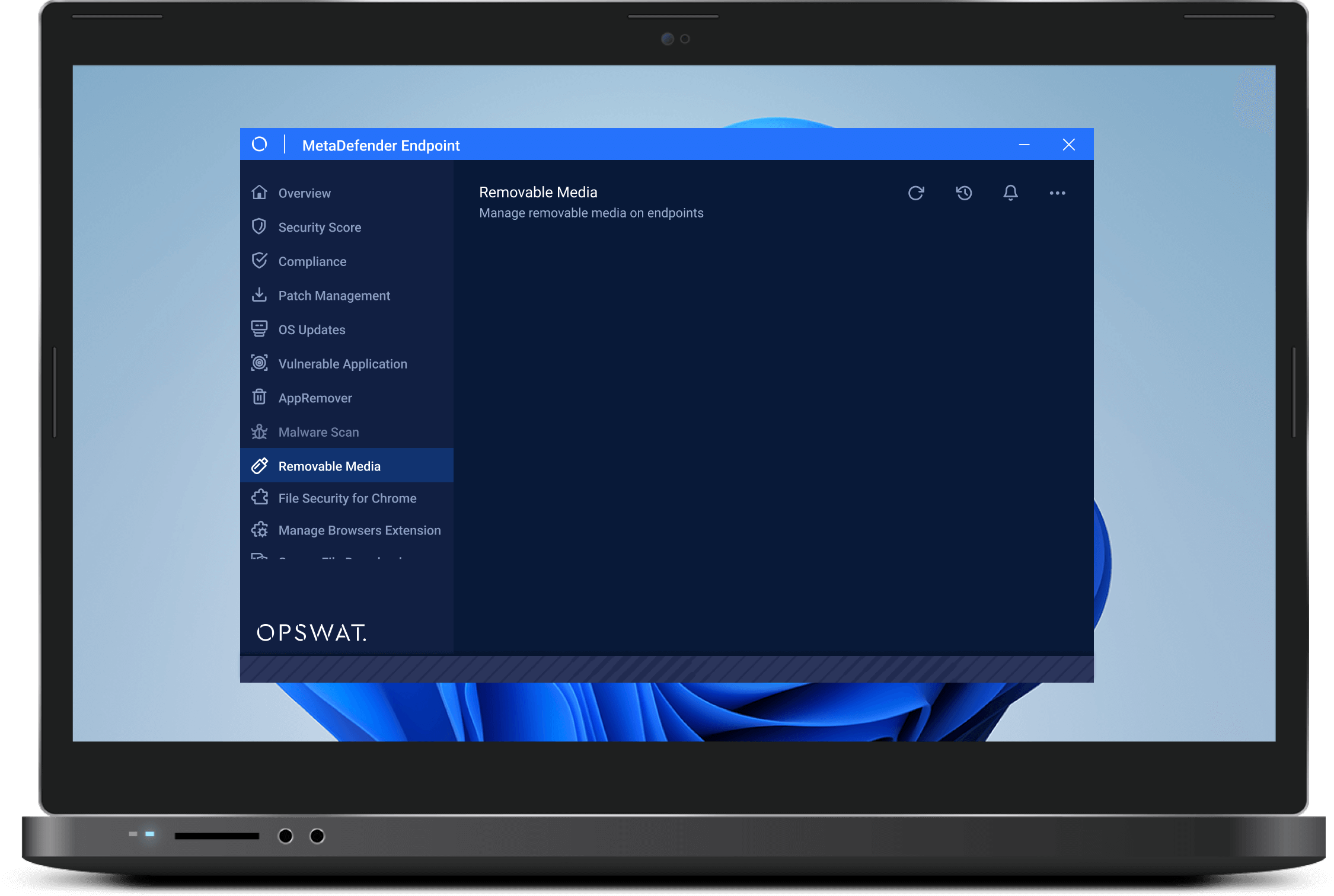1334x896 pixels.
Task: Click the Removable Media USB icon
Action: [x=259, y=466]
